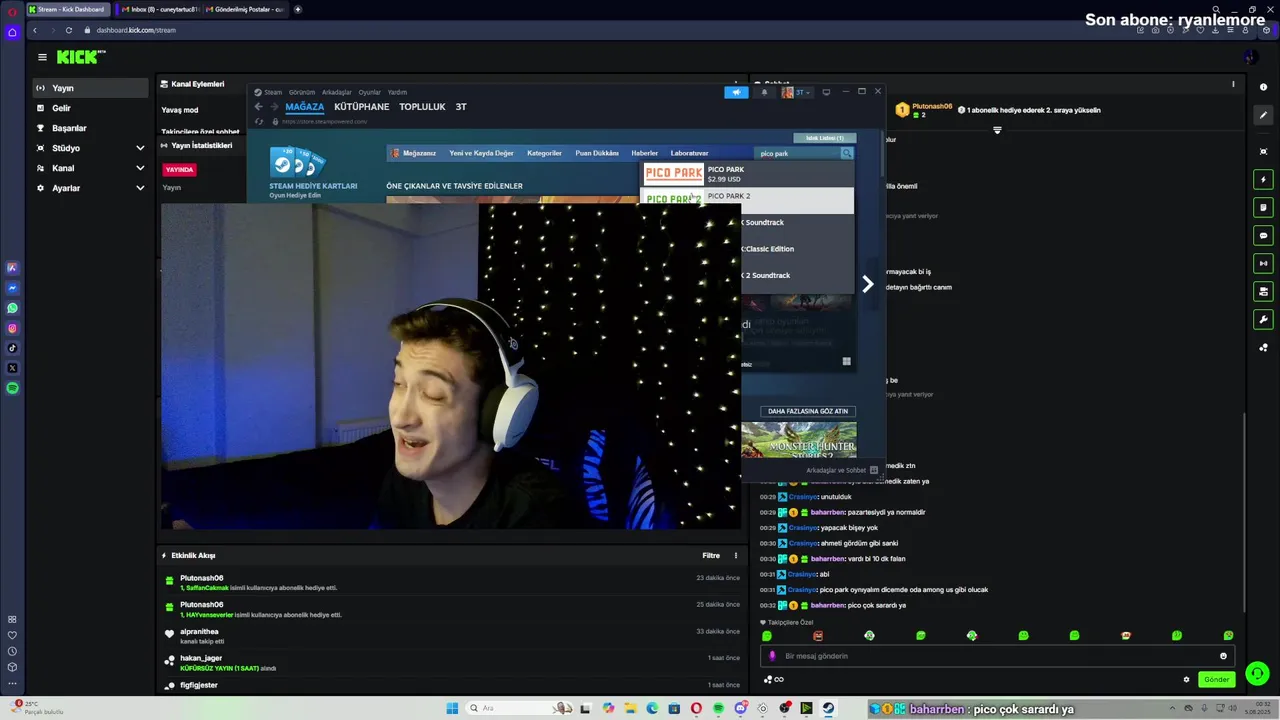The width and height of the screenshot is (1280, 720).
Task: Open WhatsApp in the Opera sidebar
Action: pyautogui.click(x=12, y=308)
